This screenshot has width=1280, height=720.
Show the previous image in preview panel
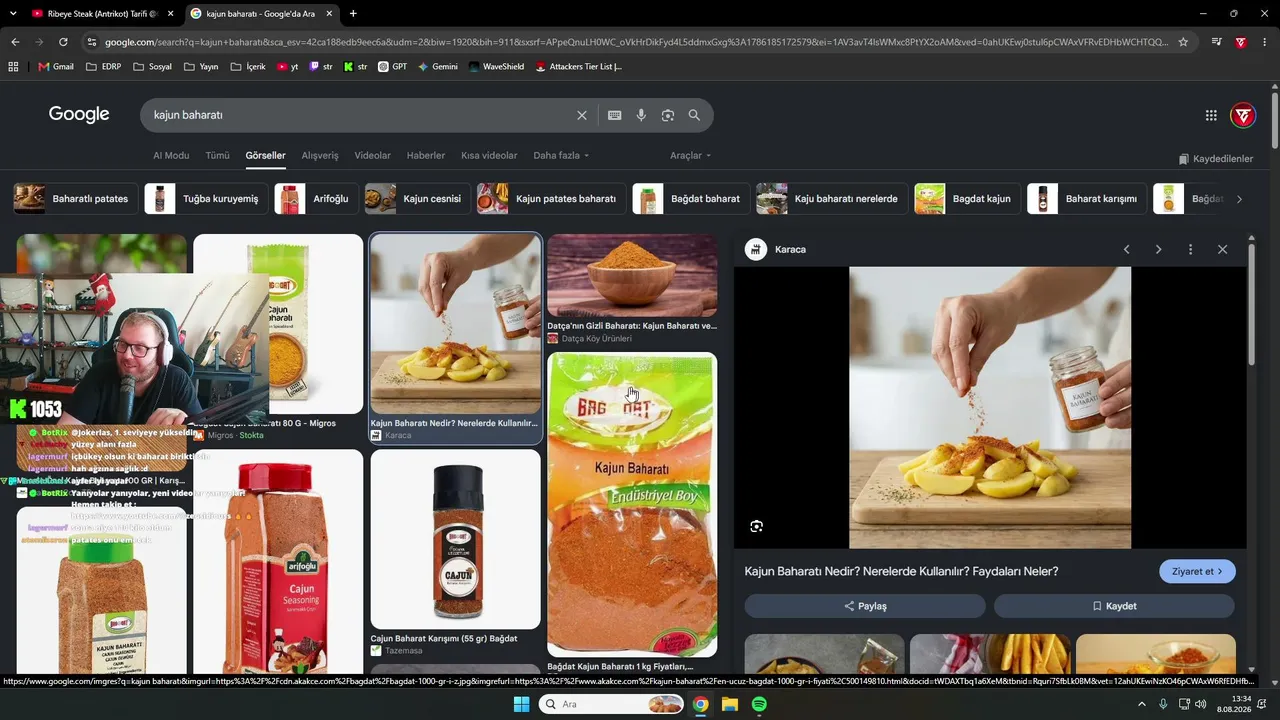[1127, 249]
